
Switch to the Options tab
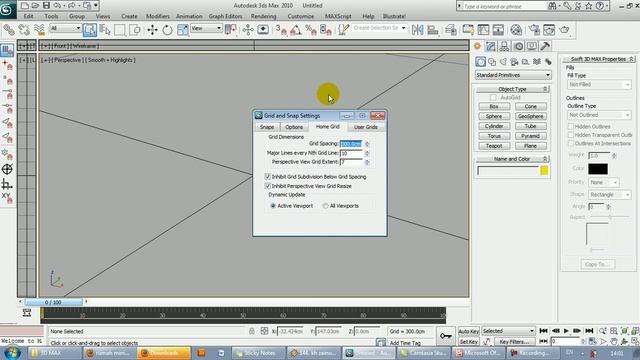coord(294,127)
